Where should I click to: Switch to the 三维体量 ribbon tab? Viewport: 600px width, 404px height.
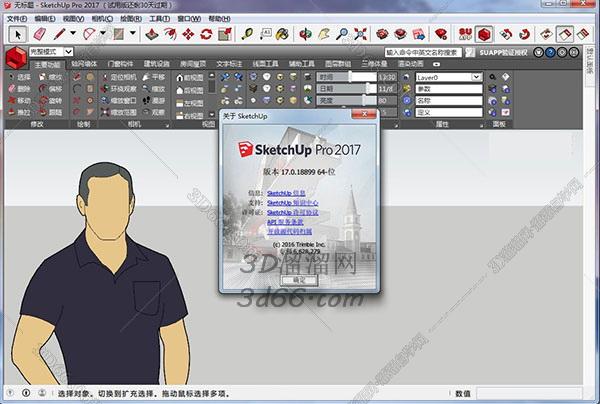click(374, 64)
